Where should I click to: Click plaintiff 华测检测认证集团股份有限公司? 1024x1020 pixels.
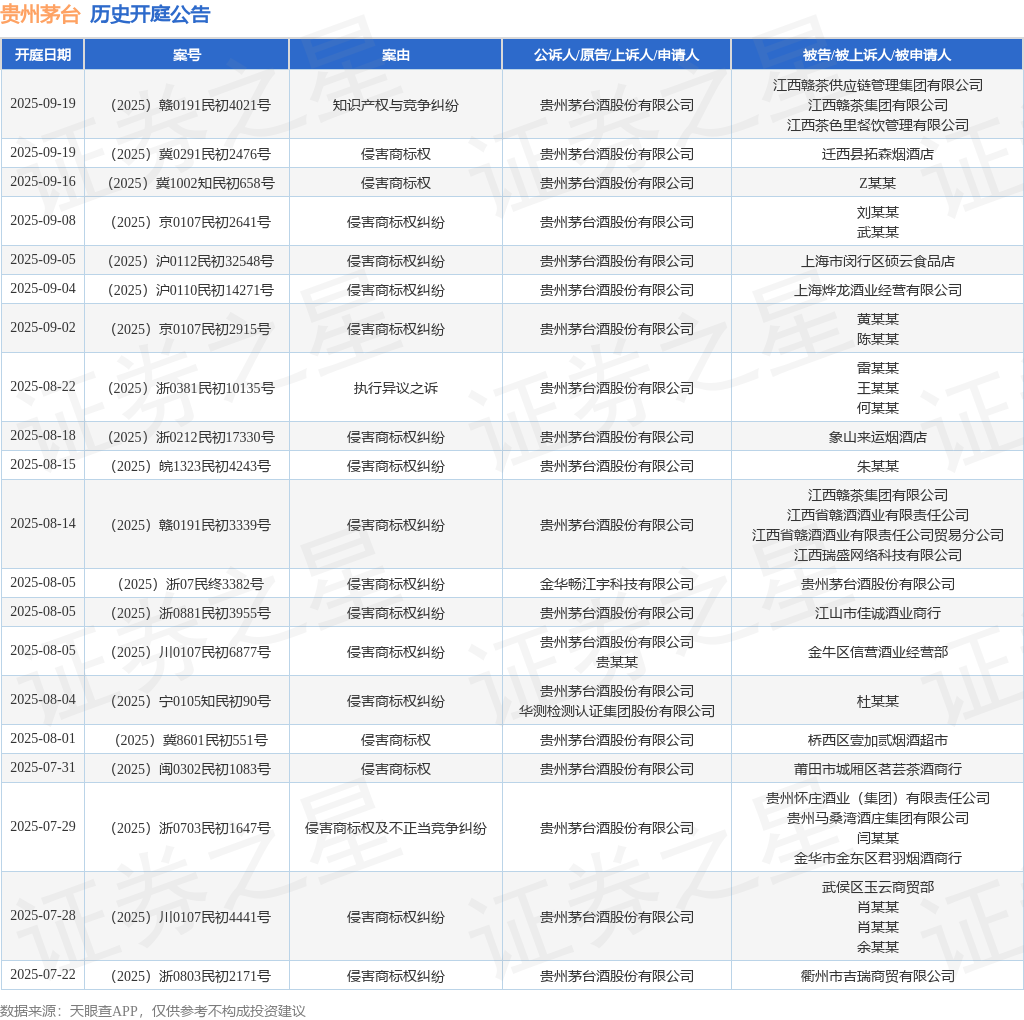616,711
